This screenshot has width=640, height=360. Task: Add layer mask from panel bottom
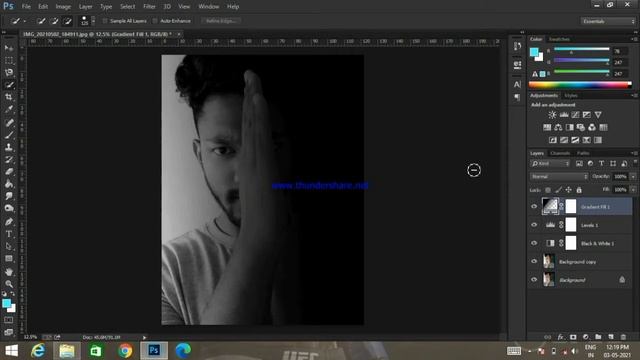click(x=573, y=337)
